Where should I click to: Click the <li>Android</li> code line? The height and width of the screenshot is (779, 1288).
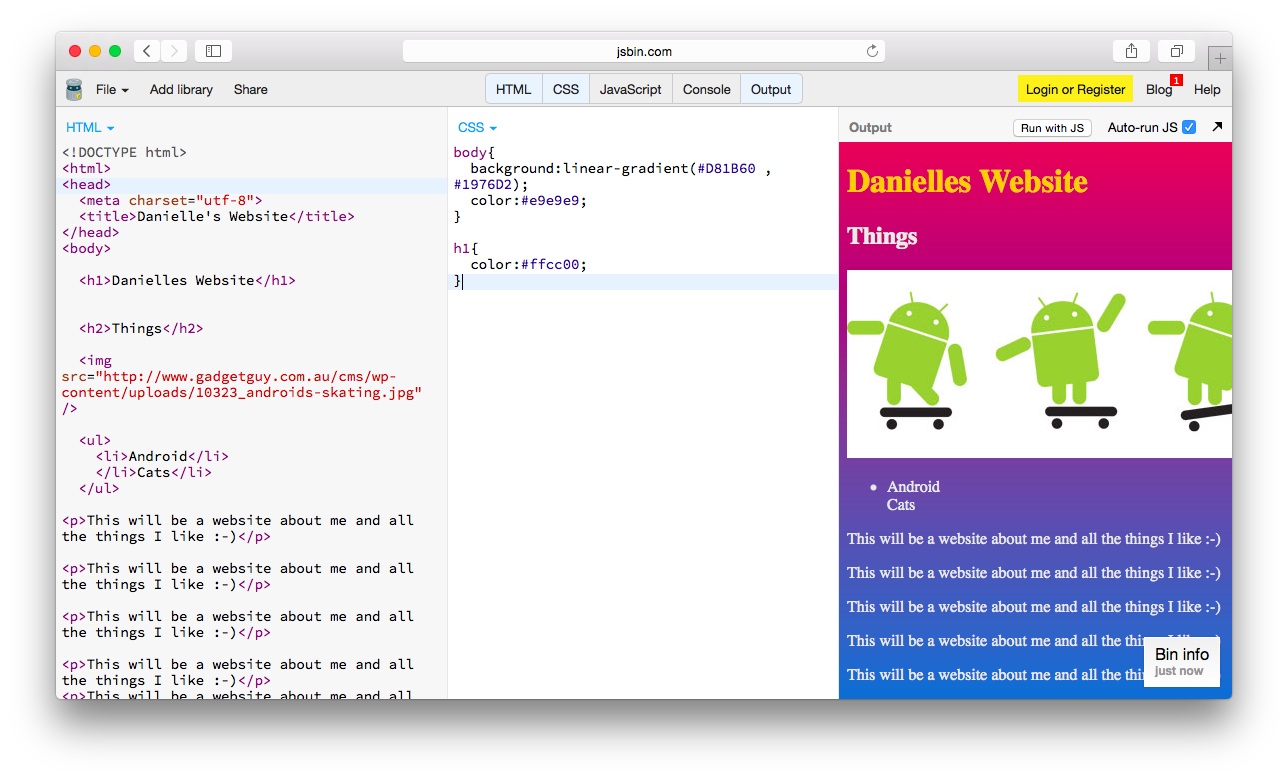(162, 456)
